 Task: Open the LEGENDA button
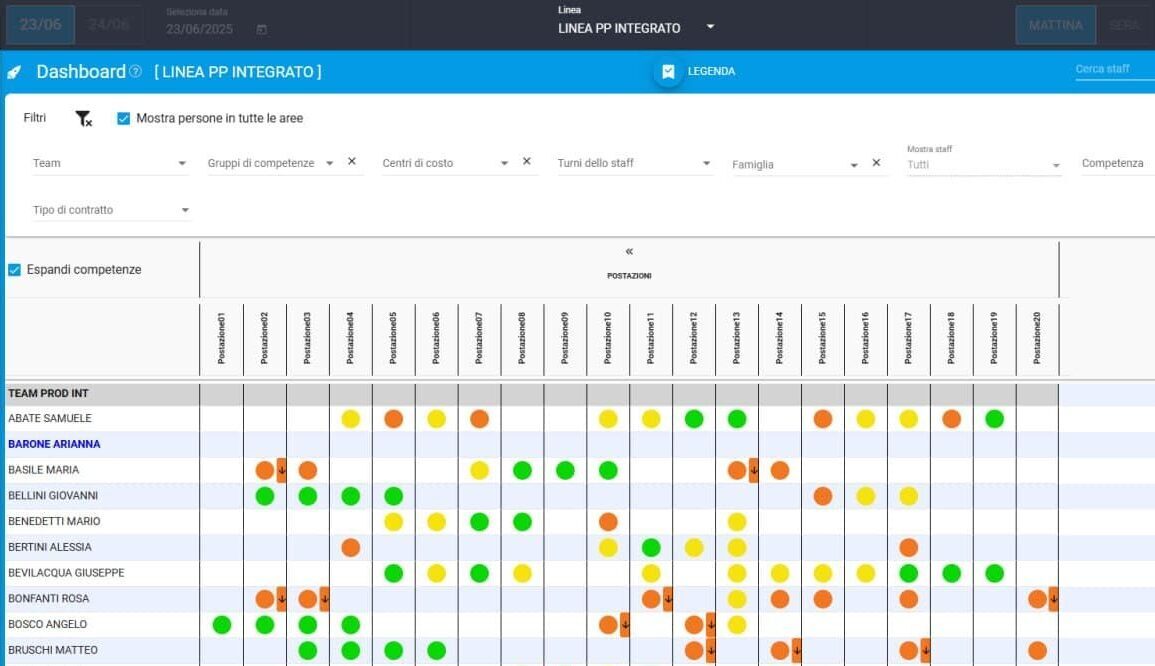tap(696, 71)
